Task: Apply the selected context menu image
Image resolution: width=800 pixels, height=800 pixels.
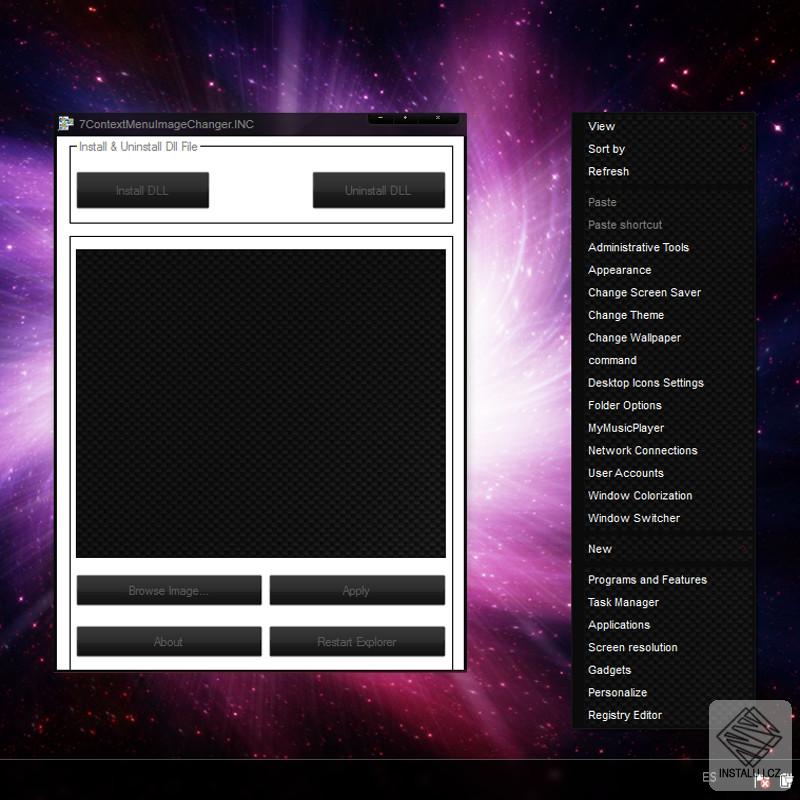Action: (x=357, y=590)
